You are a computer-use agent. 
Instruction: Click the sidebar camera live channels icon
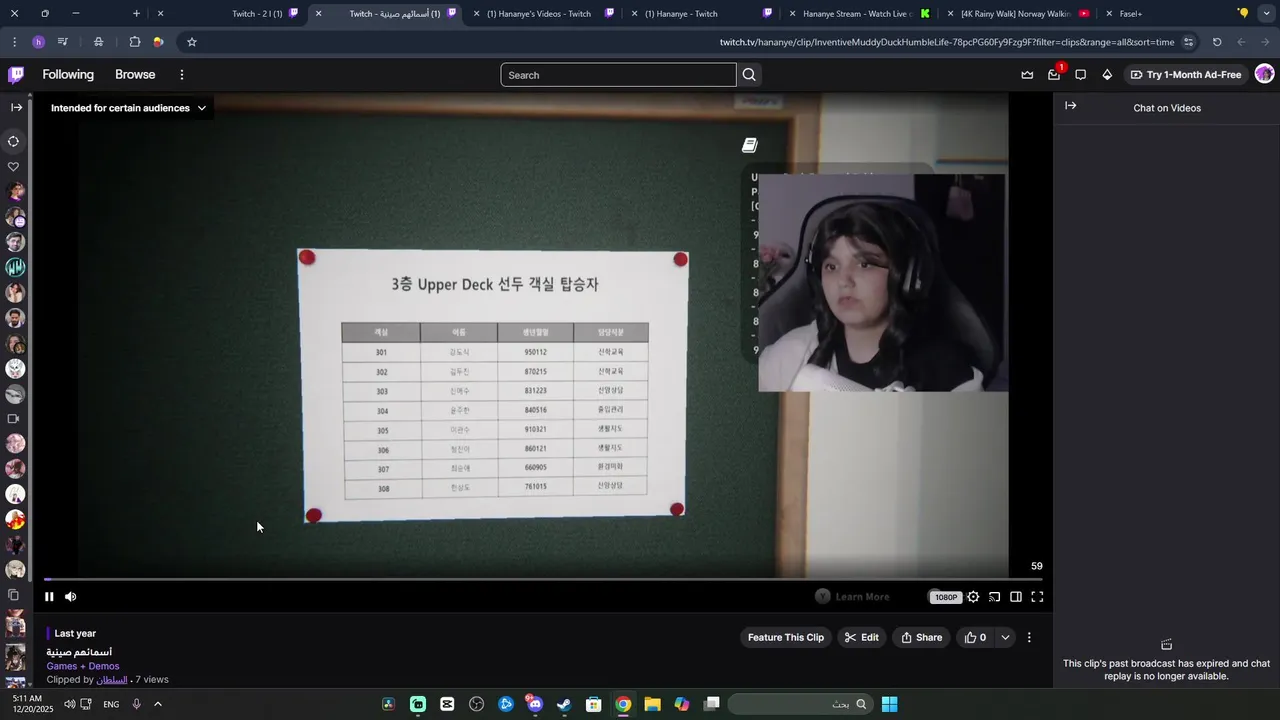(x=14, y=419)
